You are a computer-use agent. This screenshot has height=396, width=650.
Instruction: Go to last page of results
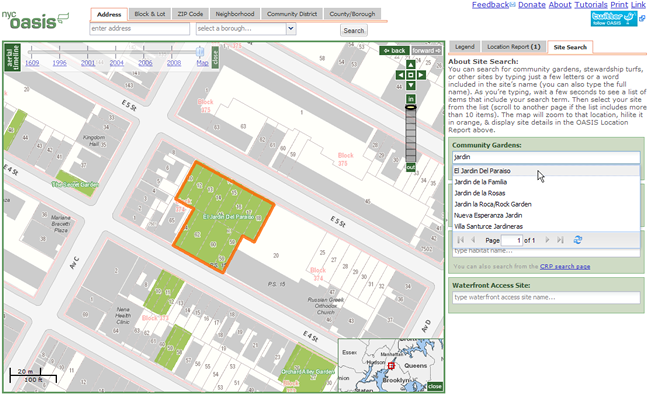pyautogui.click(x=560, y=240)
